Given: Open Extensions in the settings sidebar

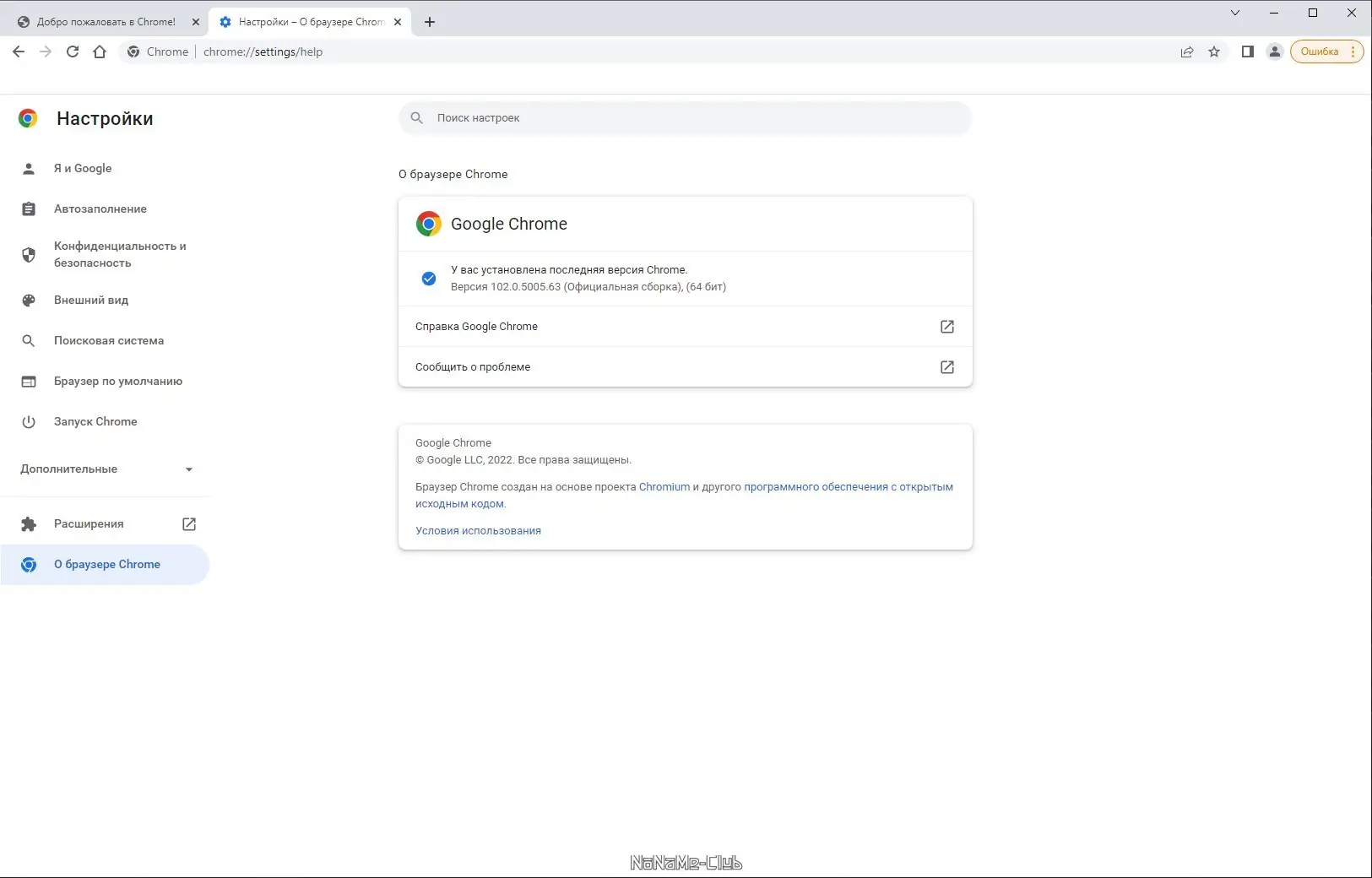Looking at the screenshot, I should (89, 523).
